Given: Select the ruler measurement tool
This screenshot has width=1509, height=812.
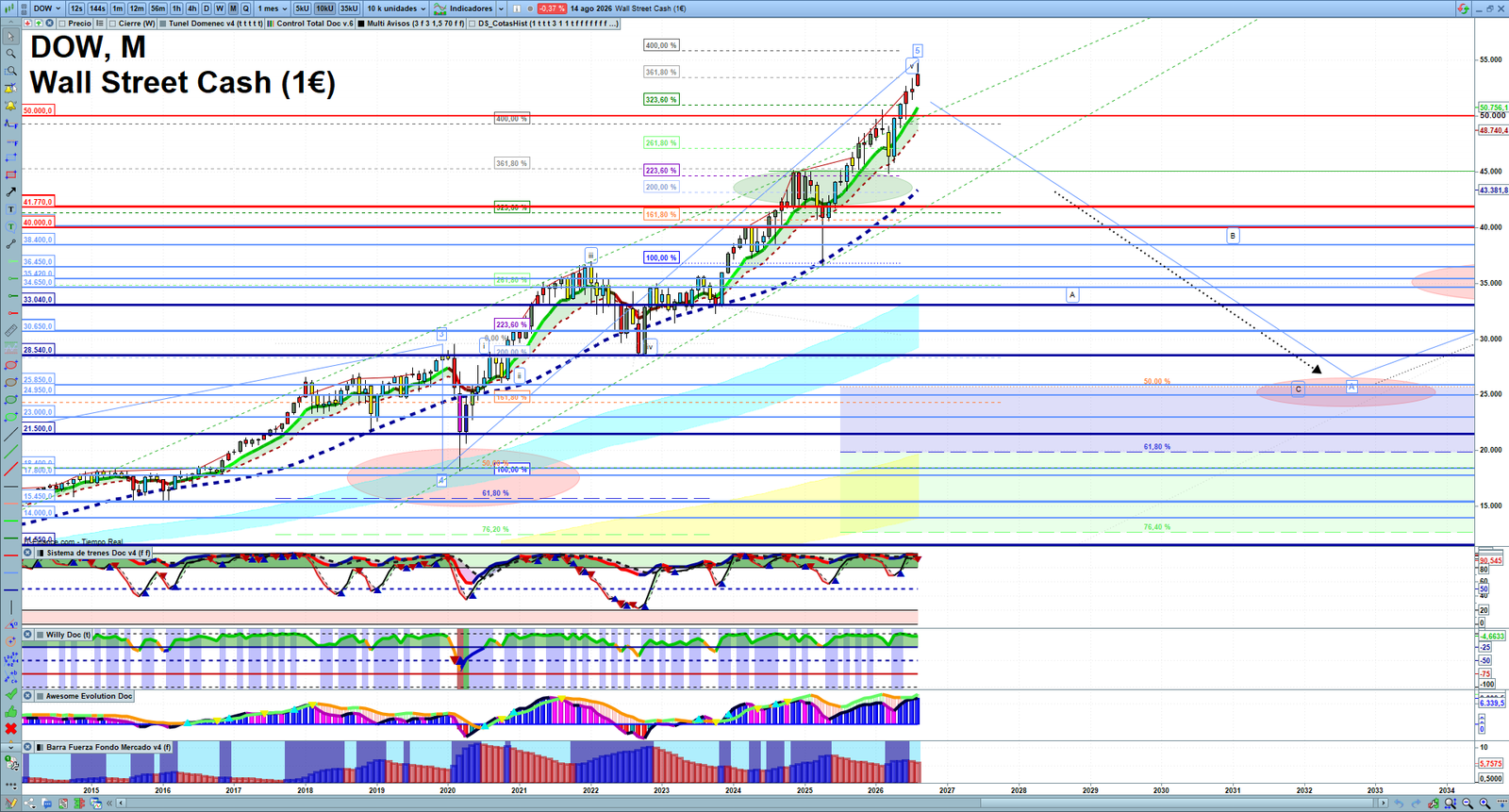Looking at the screenshot, I should point(10,331).
